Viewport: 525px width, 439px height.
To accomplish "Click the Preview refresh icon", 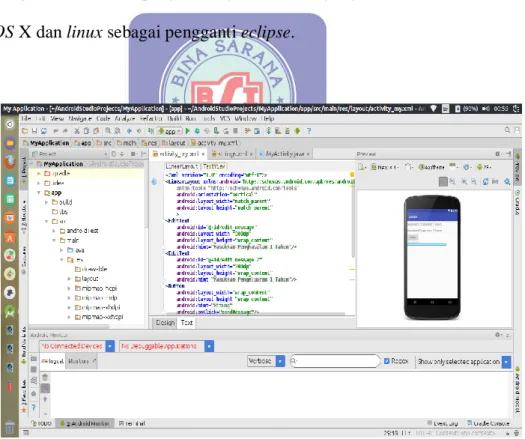I will pyautogui.click(x=485, y=181).
